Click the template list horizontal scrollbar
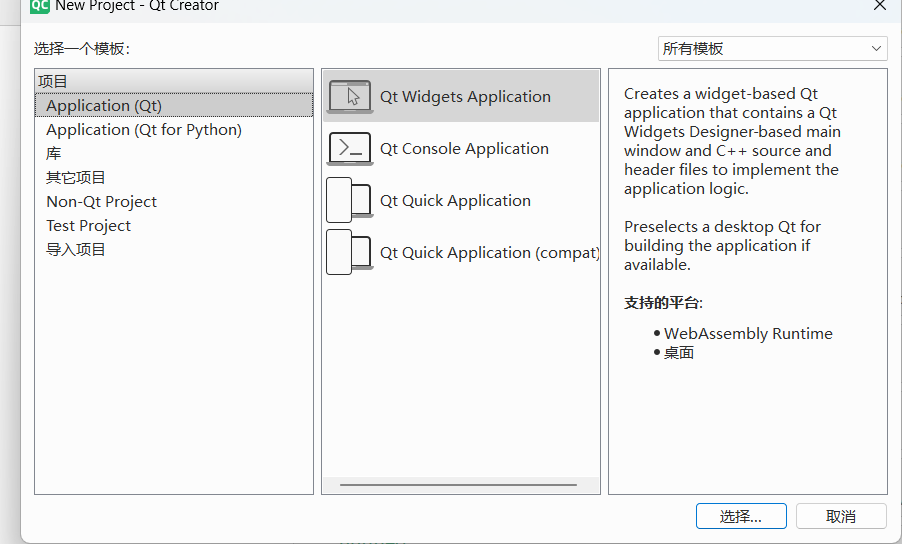 [x=458, y=485]
